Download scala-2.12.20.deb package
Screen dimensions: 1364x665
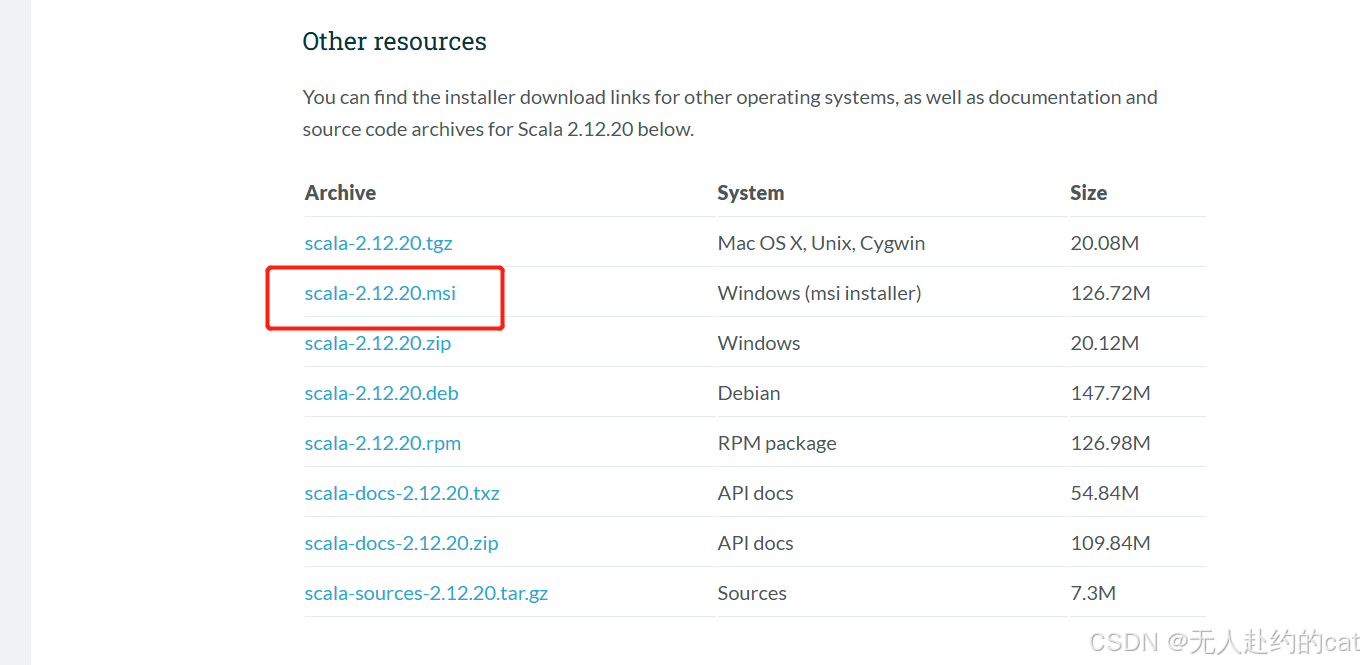[382, 393]
